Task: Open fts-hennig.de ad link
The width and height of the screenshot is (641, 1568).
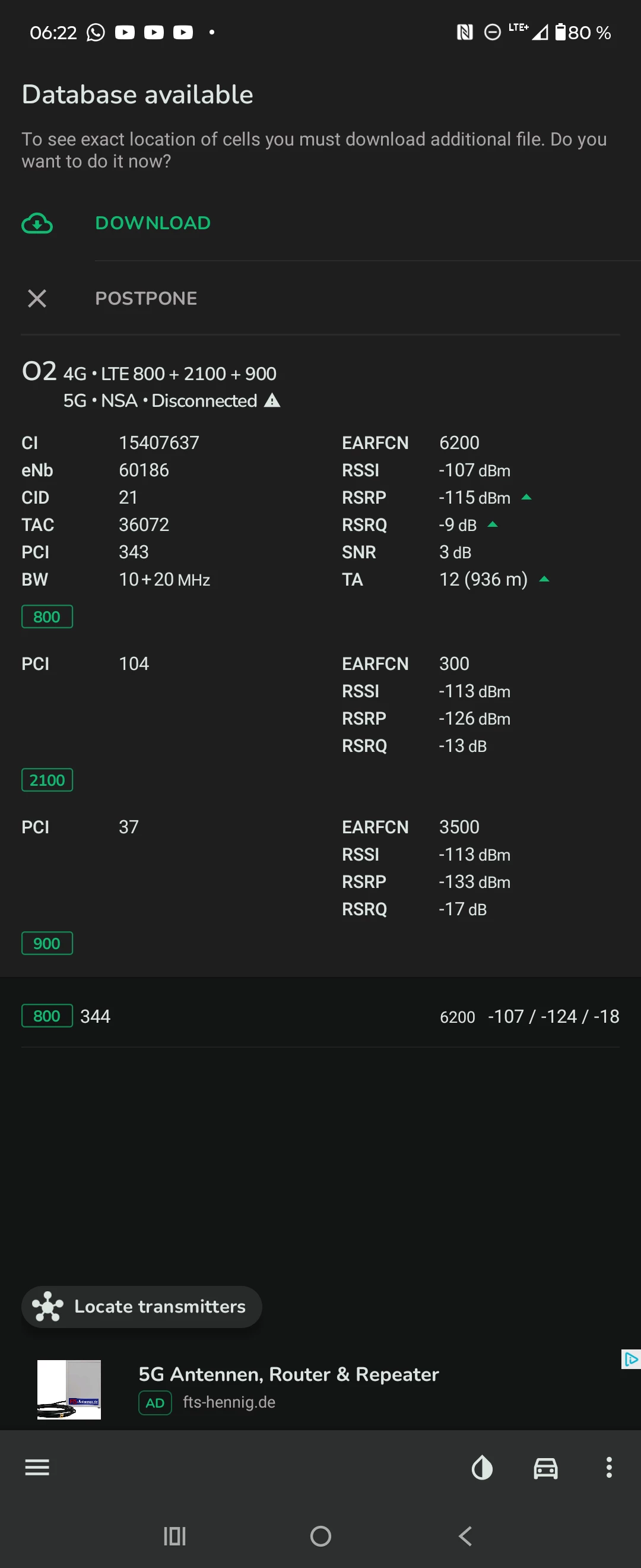Action: click(x=229, y=1402)
